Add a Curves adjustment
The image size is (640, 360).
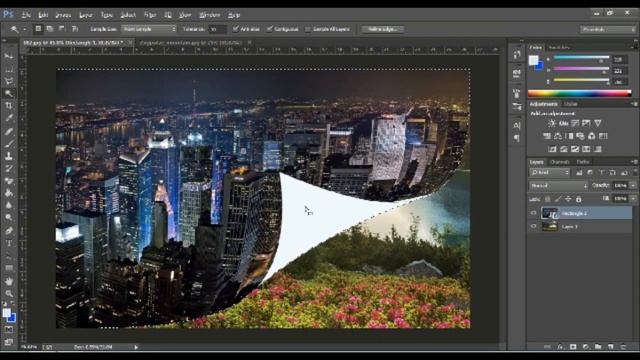pyautogui.click(x=575, y=123)
